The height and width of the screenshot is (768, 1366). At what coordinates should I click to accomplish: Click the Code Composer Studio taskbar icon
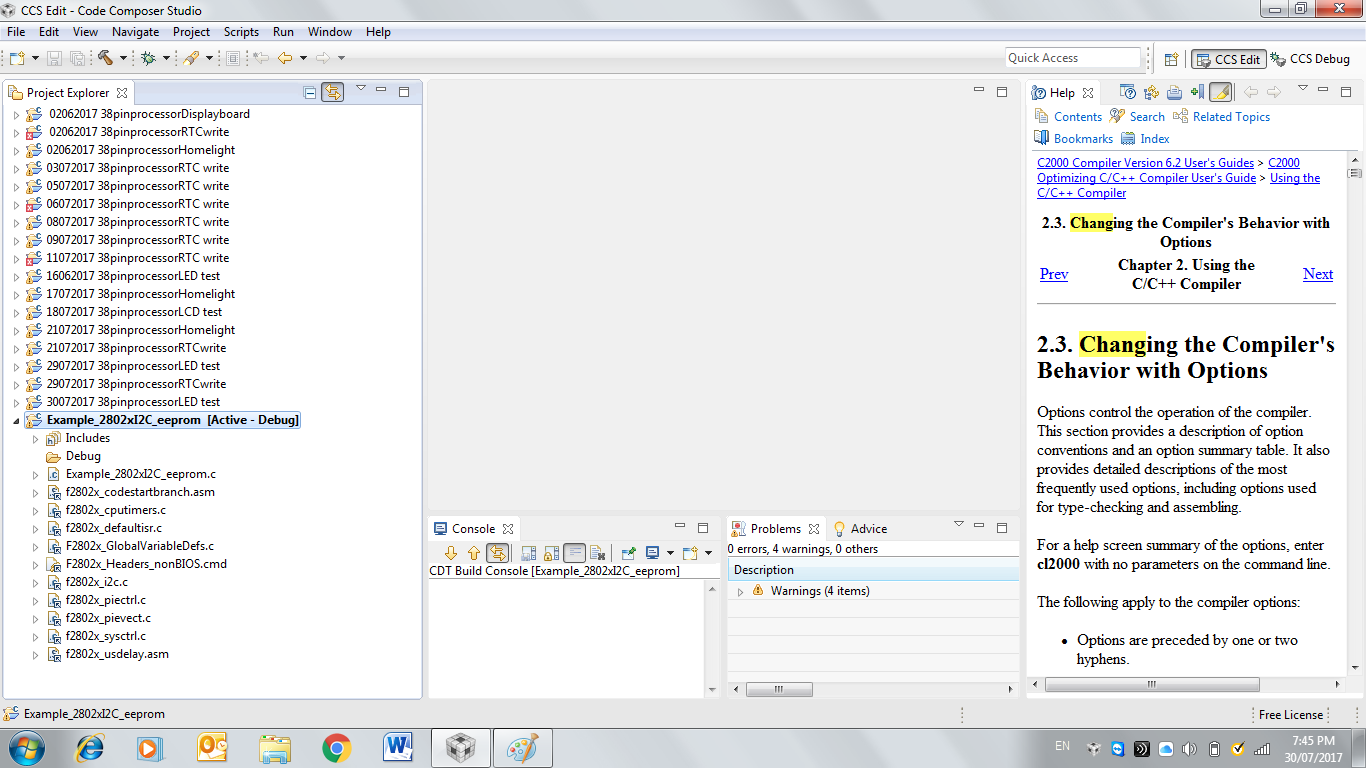[460, 747]
